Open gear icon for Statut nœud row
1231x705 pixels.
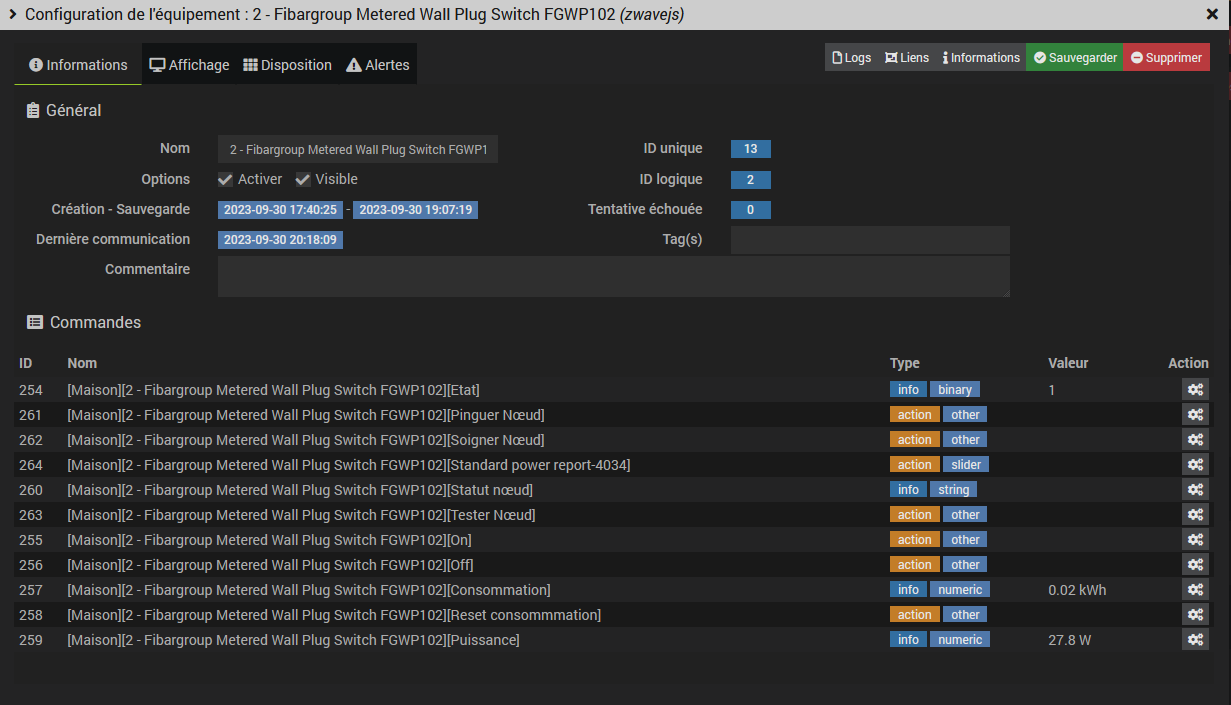pos(1195,489)
